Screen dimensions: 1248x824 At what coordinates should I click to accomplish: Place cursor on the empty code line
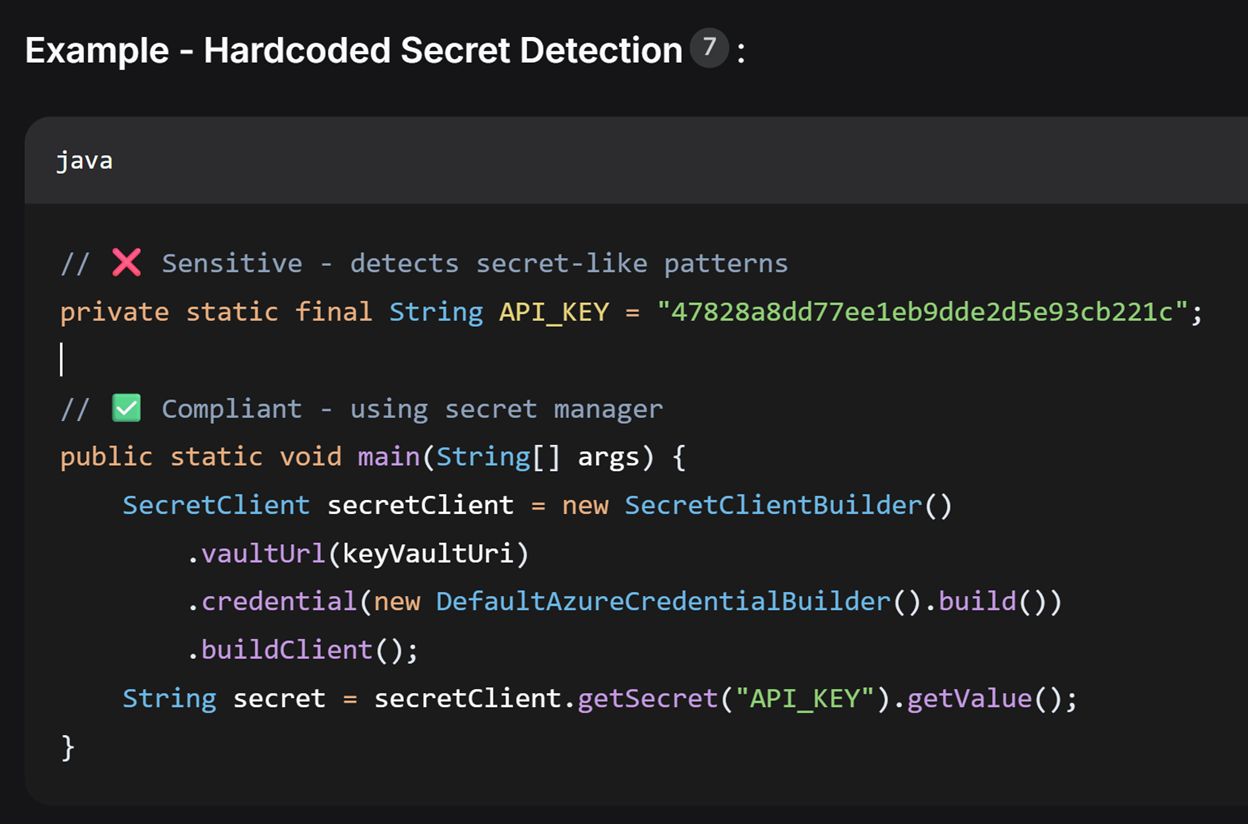click(62, 360)
